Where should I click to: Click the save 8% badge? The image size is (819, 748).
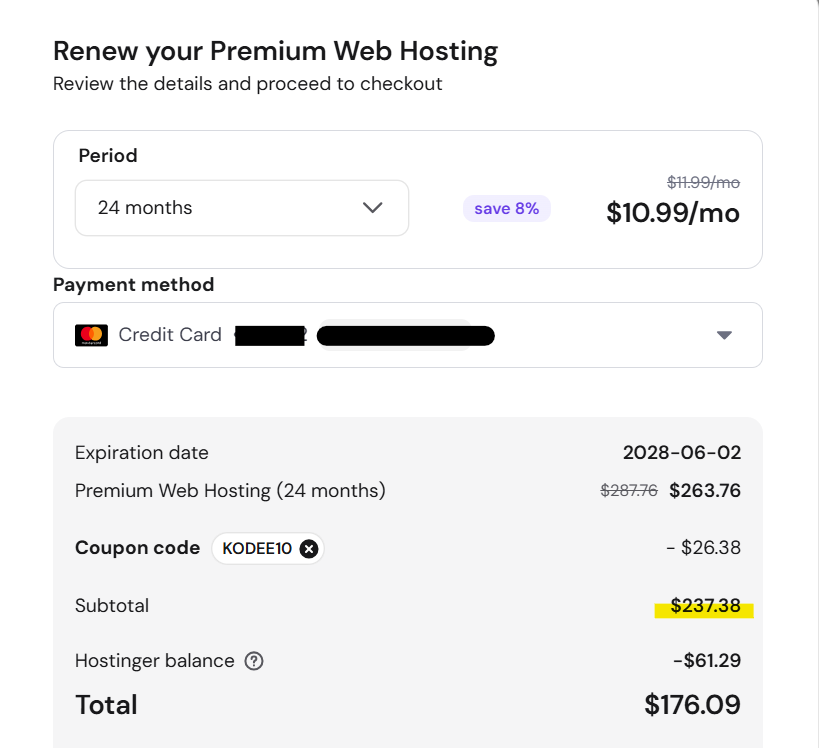[x=506, y=208]
